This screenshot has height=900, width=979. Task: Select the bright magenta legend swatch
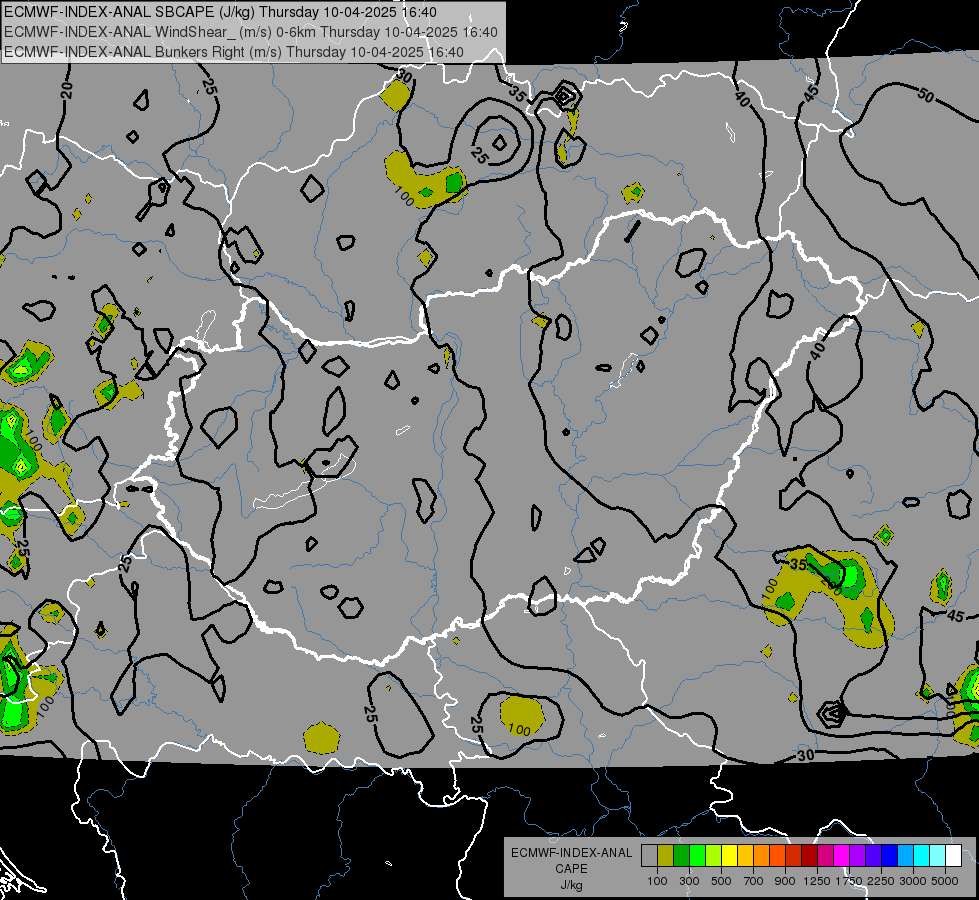click(842, 855)
